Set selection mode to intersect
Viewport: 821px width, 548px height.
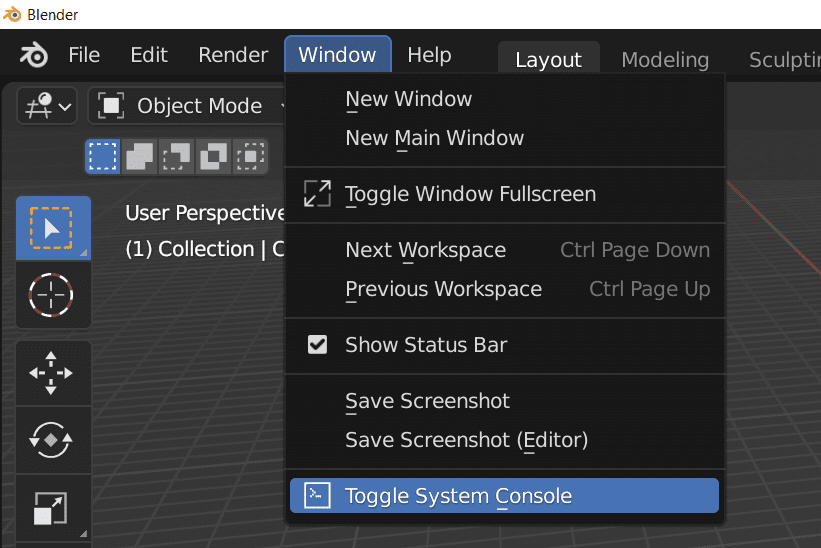250,156
